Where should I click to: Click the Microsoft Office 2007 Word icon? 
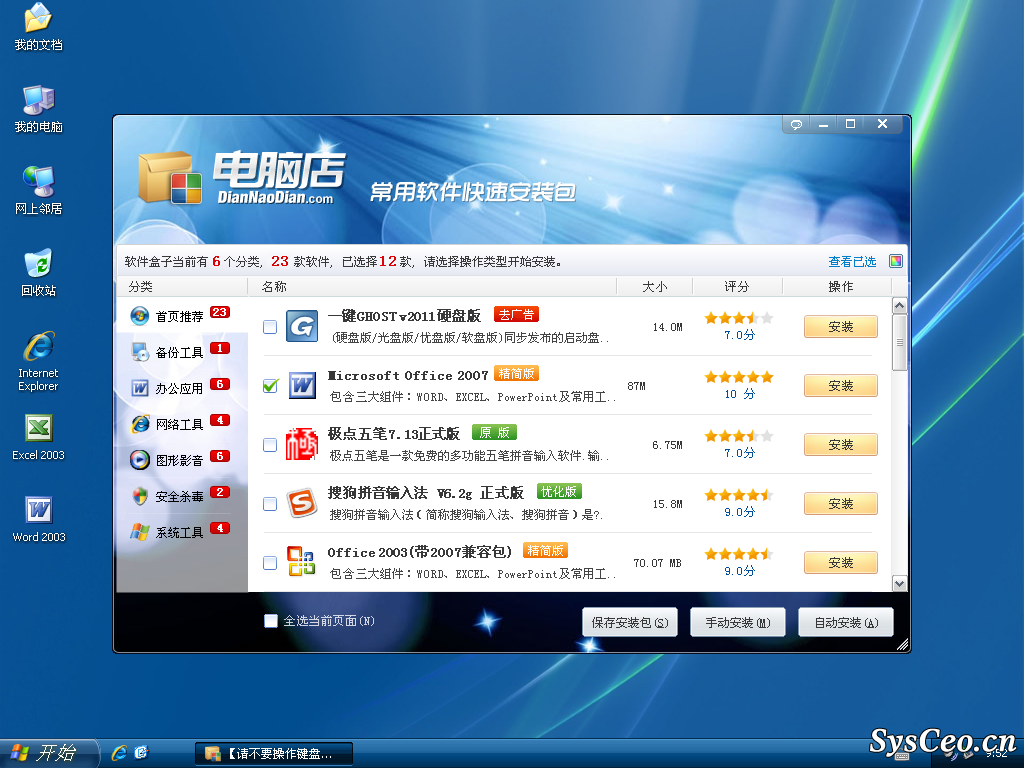[x=302, y=385]
